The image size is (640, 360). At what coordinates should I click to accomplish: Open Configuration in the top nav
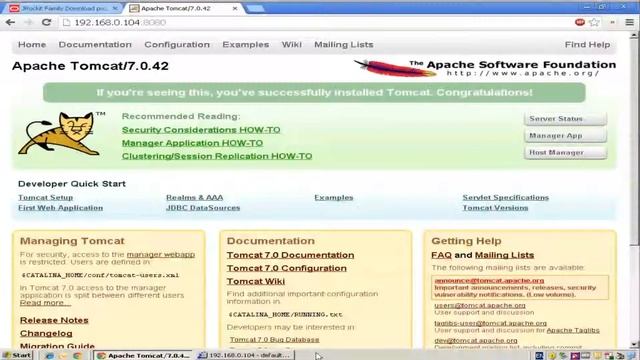point(177,44)
